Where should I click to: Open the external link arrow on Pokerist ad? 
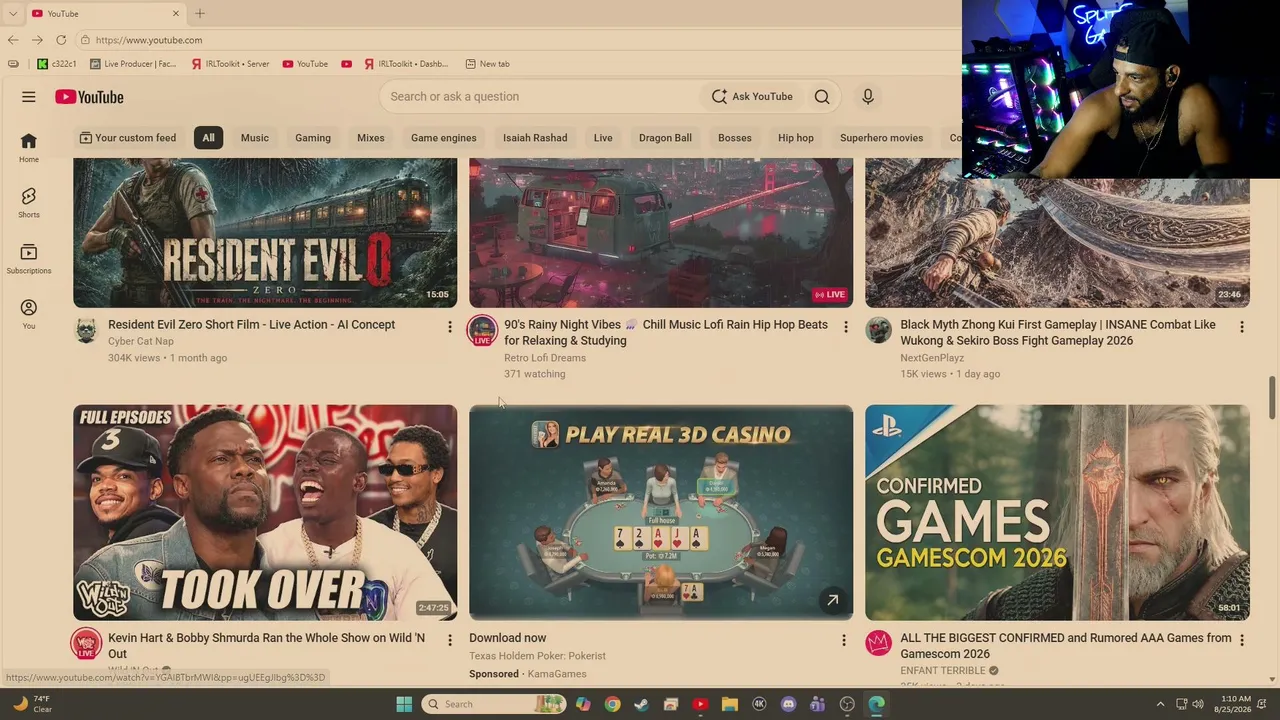(x=832, y=600)
